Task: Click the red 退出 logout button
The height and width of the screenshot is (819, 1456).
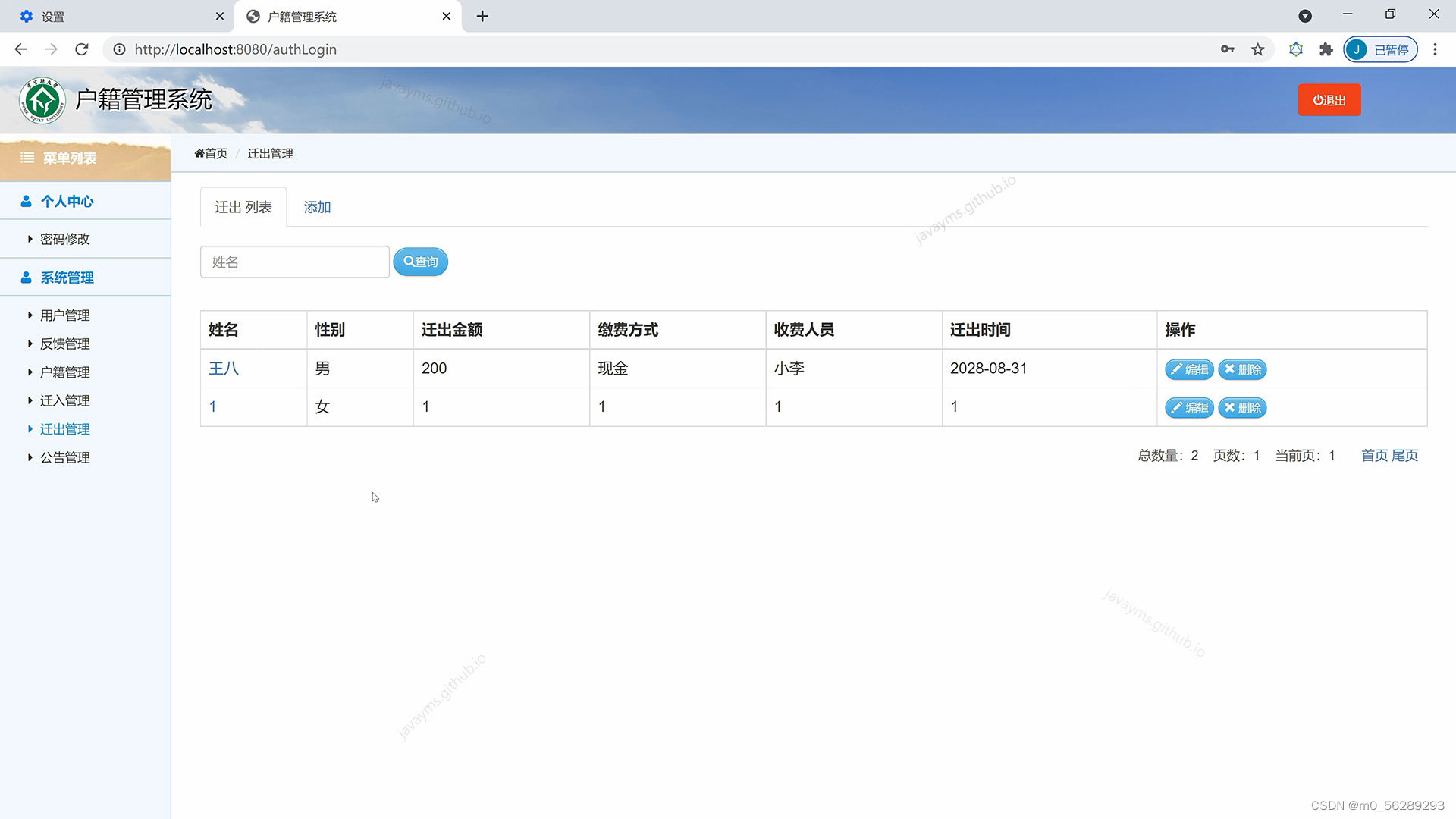Action: click(1329, 100)
